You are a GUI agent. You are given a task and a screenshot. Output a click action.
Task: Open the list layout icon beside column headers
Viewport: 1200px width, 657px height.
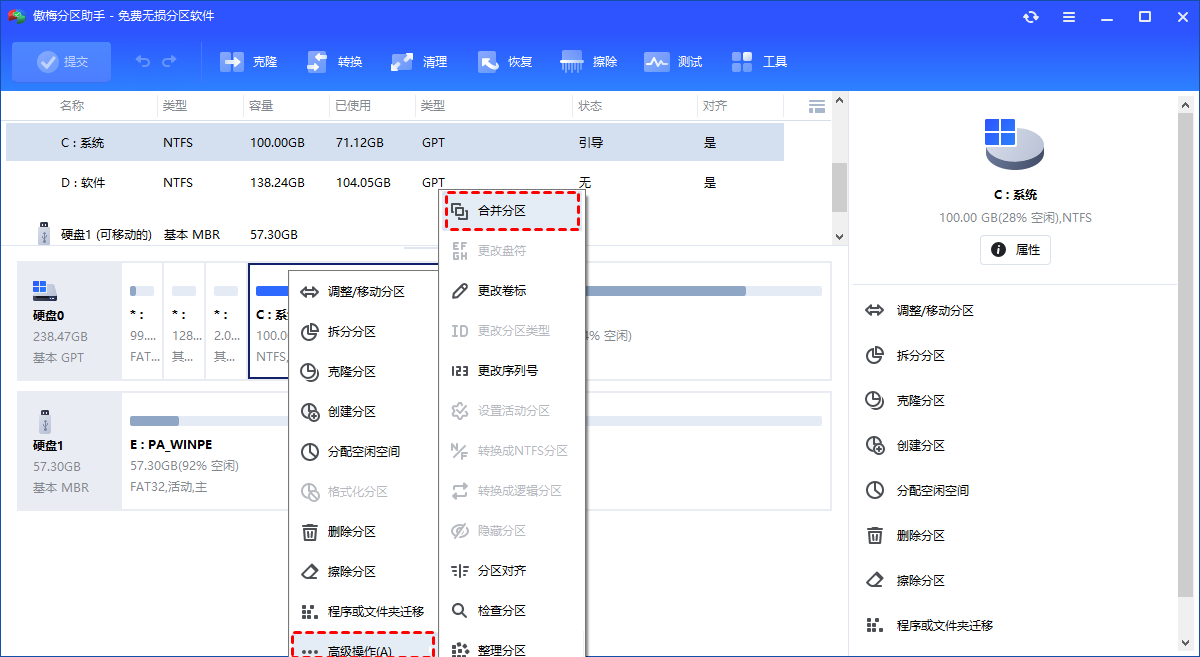coord(816,105)
